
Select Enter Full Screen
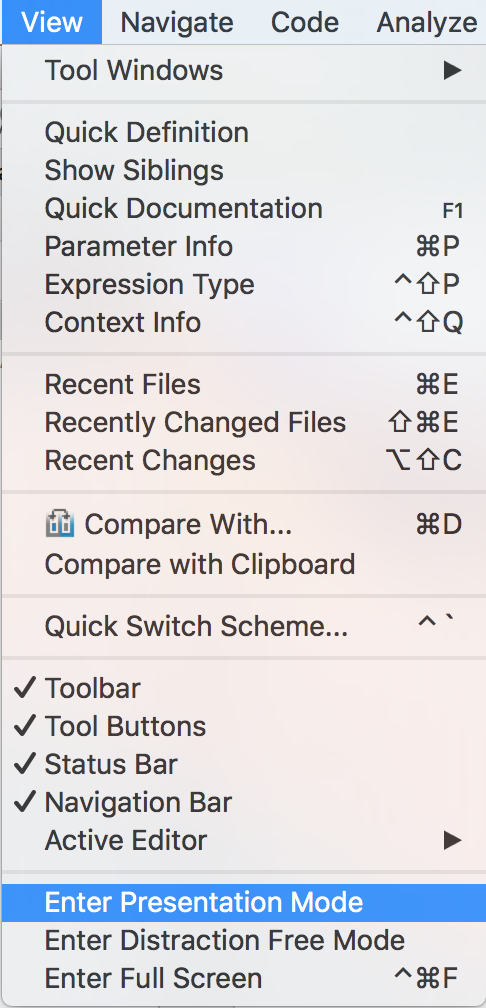coord(243,978)
